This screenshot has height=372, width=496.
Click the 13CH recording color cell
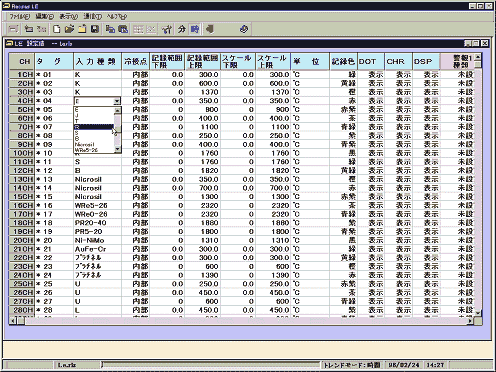click(x=344, y=179)
